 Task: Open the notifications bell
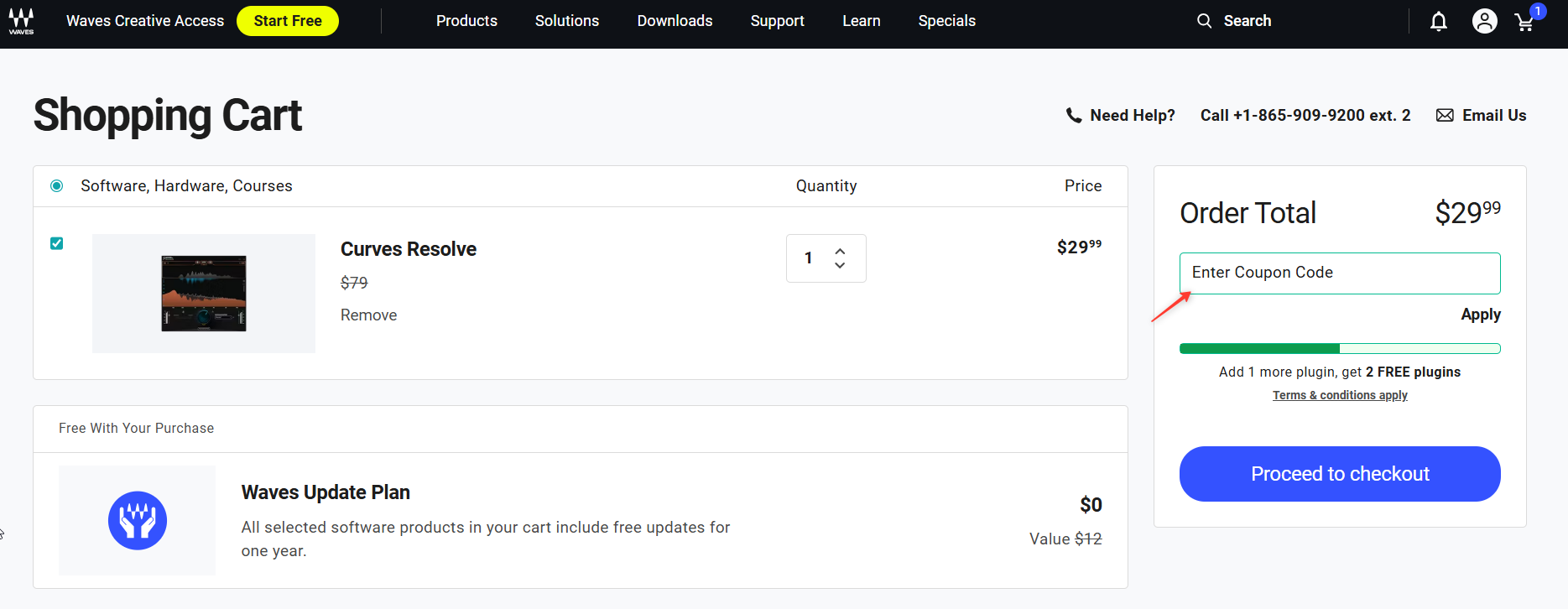(1438, 22)
